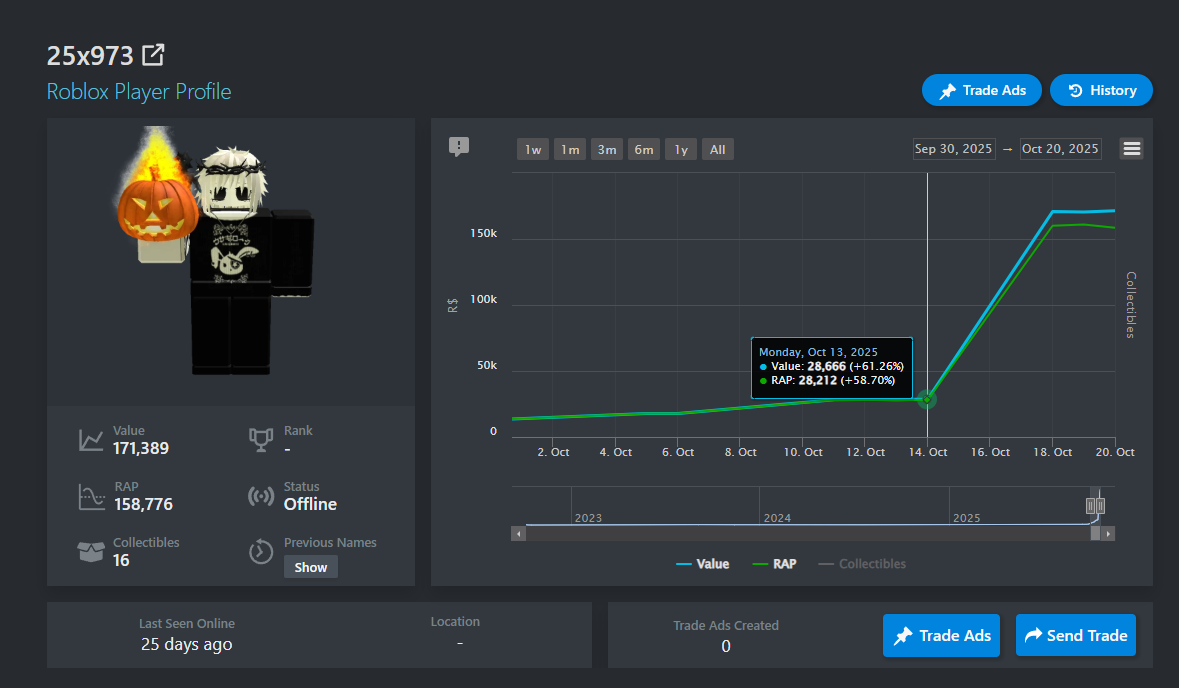The height and width of the screenshot is (688, 1179).
Task: Click the 14. Oct axis label
Action: pyautogui.click(x=928, y=452)
